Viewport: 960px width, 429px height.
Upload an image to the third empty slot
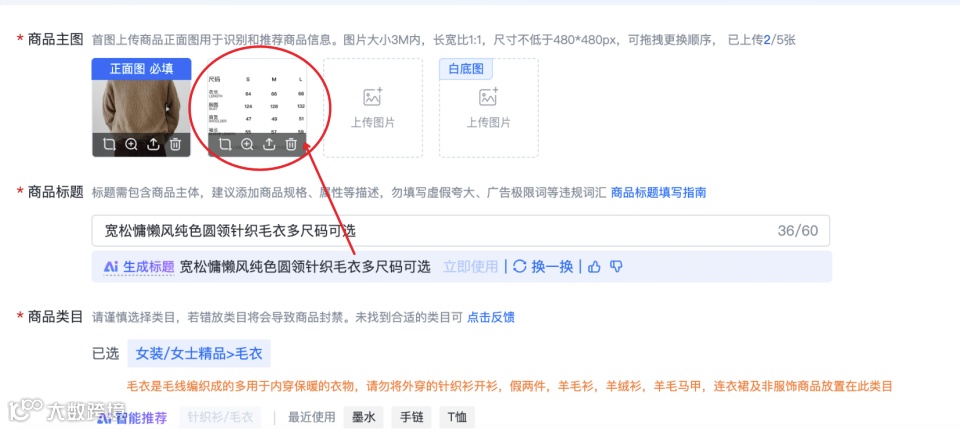point(373,108)
